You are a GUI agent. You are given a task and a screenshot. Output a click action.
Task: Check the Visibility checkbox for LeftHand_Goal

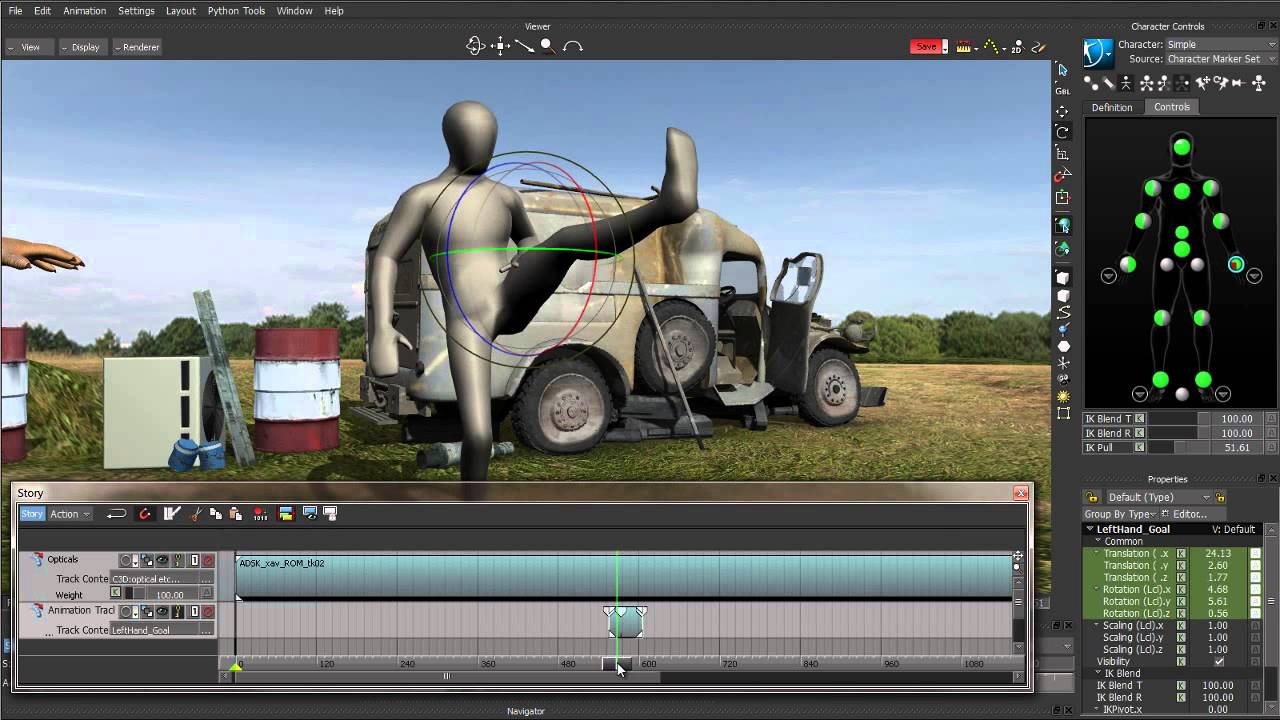point(1219,661)
